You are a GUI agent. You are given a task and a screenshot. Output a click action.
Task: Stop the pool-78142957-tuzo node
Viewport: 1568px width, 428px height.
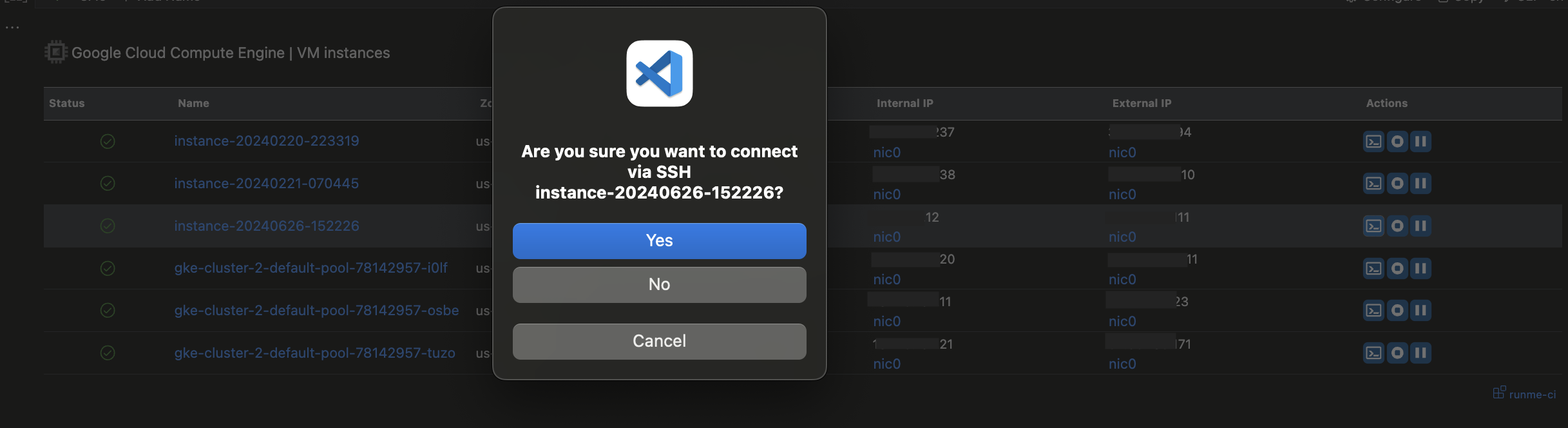[1397, 353]
